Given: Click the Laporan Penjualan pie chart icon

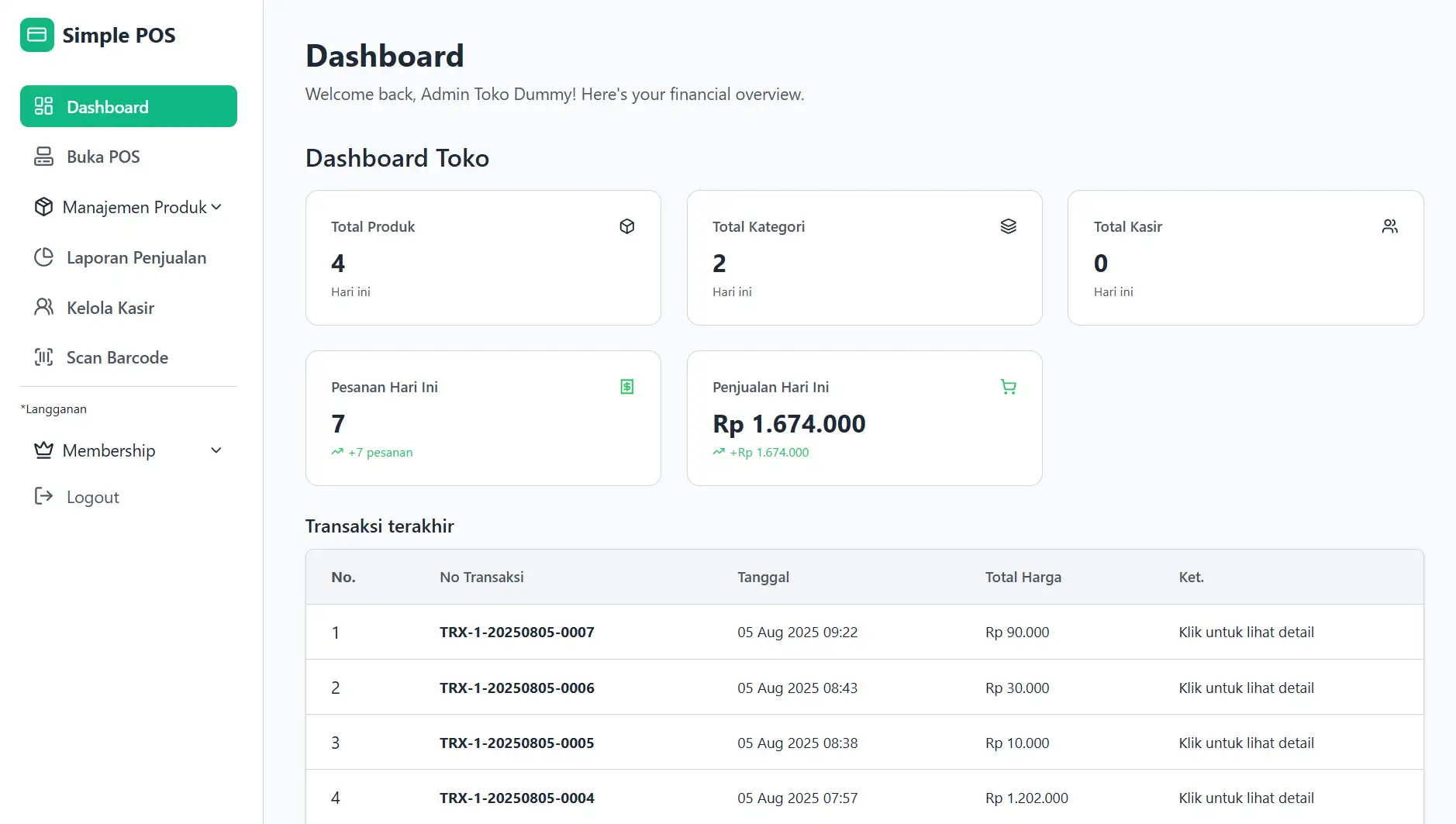Looking at the screenshot, I should pyautogui.click(x=44, y=257).
